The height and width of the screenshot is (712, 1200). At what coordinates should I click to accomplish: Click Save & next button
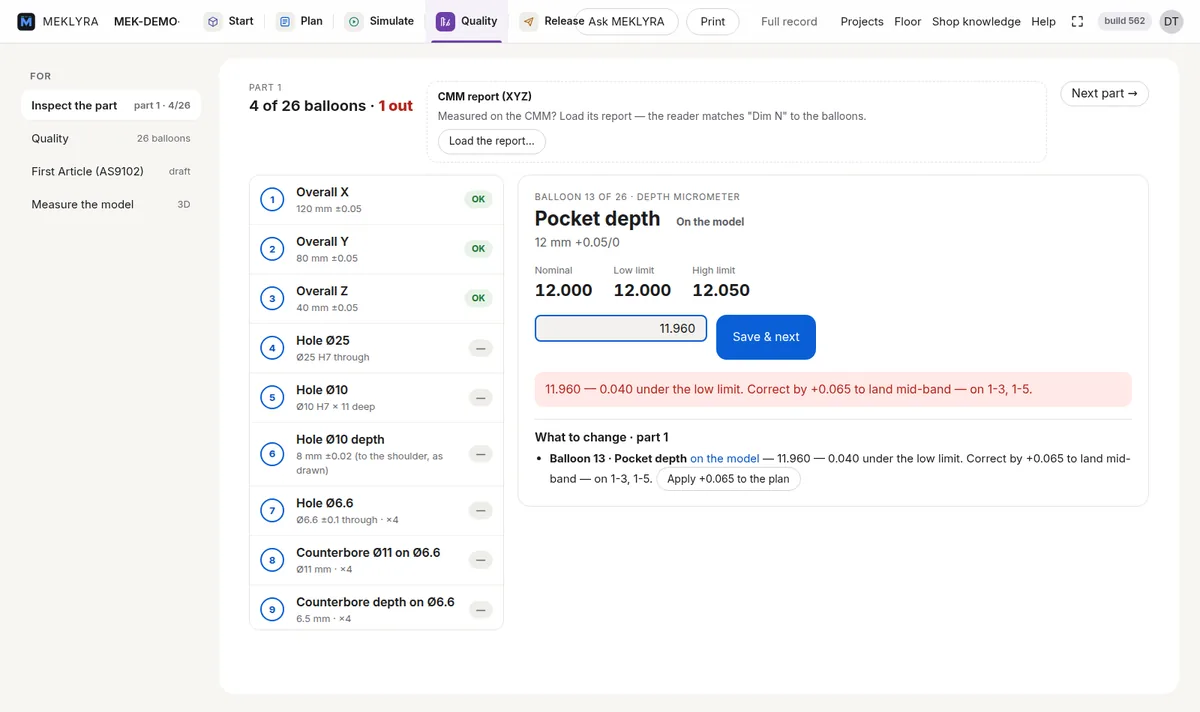pos(766,337)
